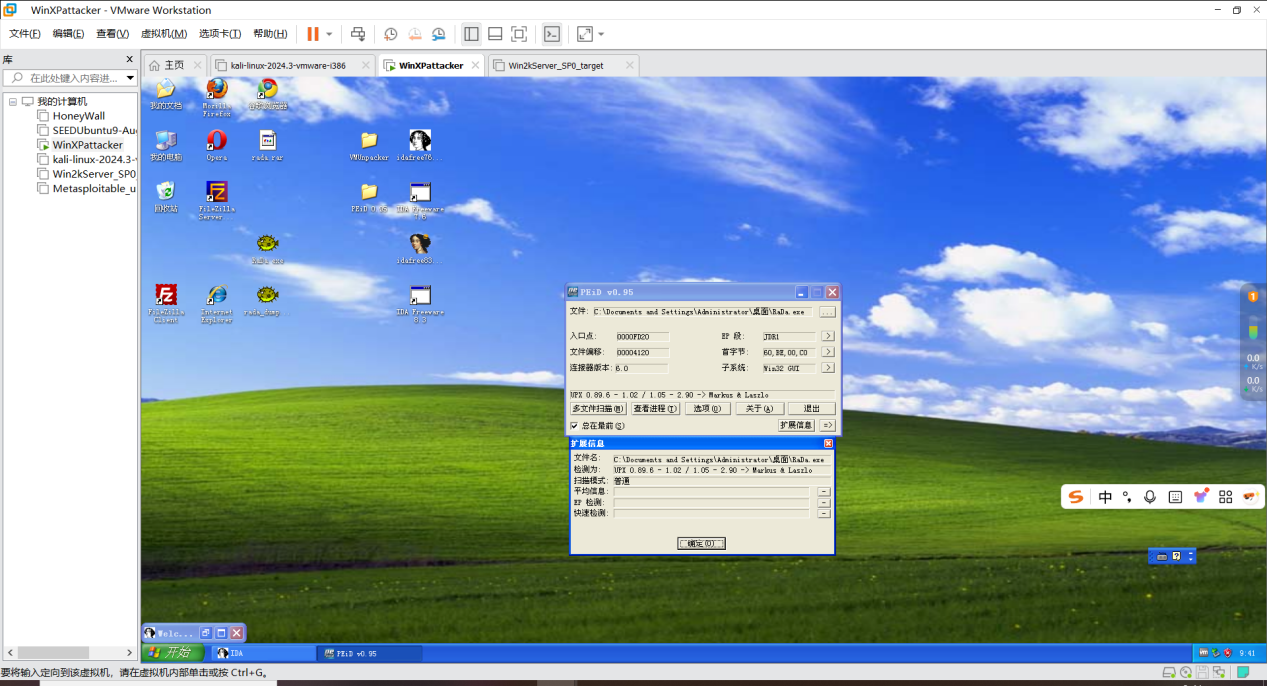Revert to snapshot toolbar icon
Screen dimensions: 1267x686
(x=415, y=34)
